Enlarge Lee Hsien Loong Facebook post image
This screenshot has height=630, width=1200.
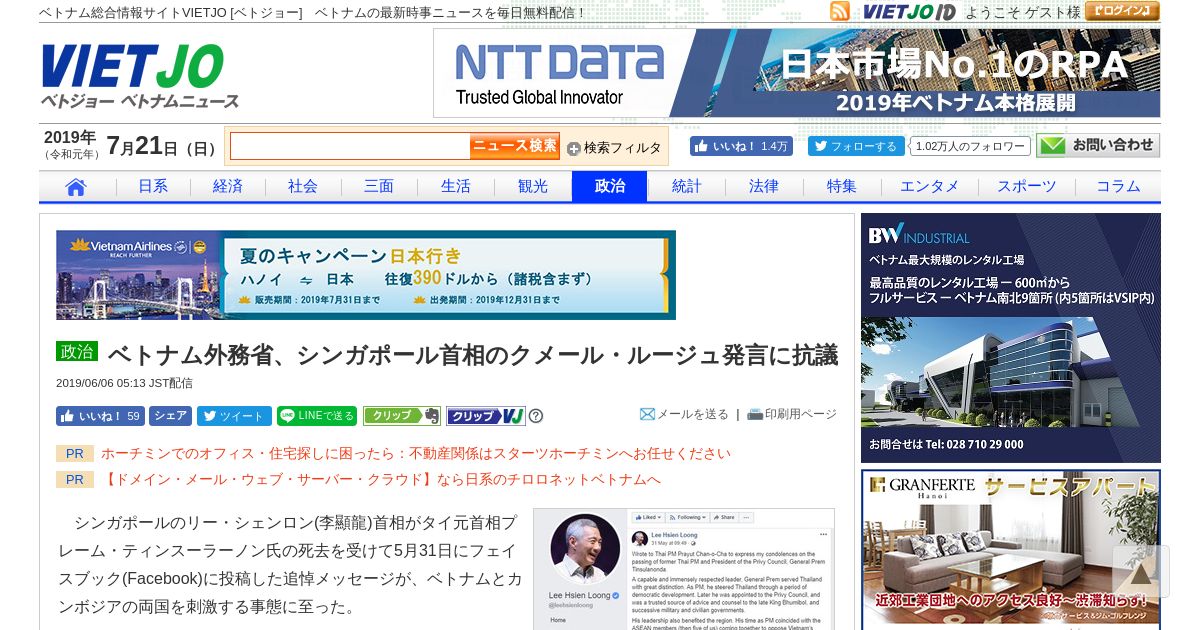(x=684, y=569)
